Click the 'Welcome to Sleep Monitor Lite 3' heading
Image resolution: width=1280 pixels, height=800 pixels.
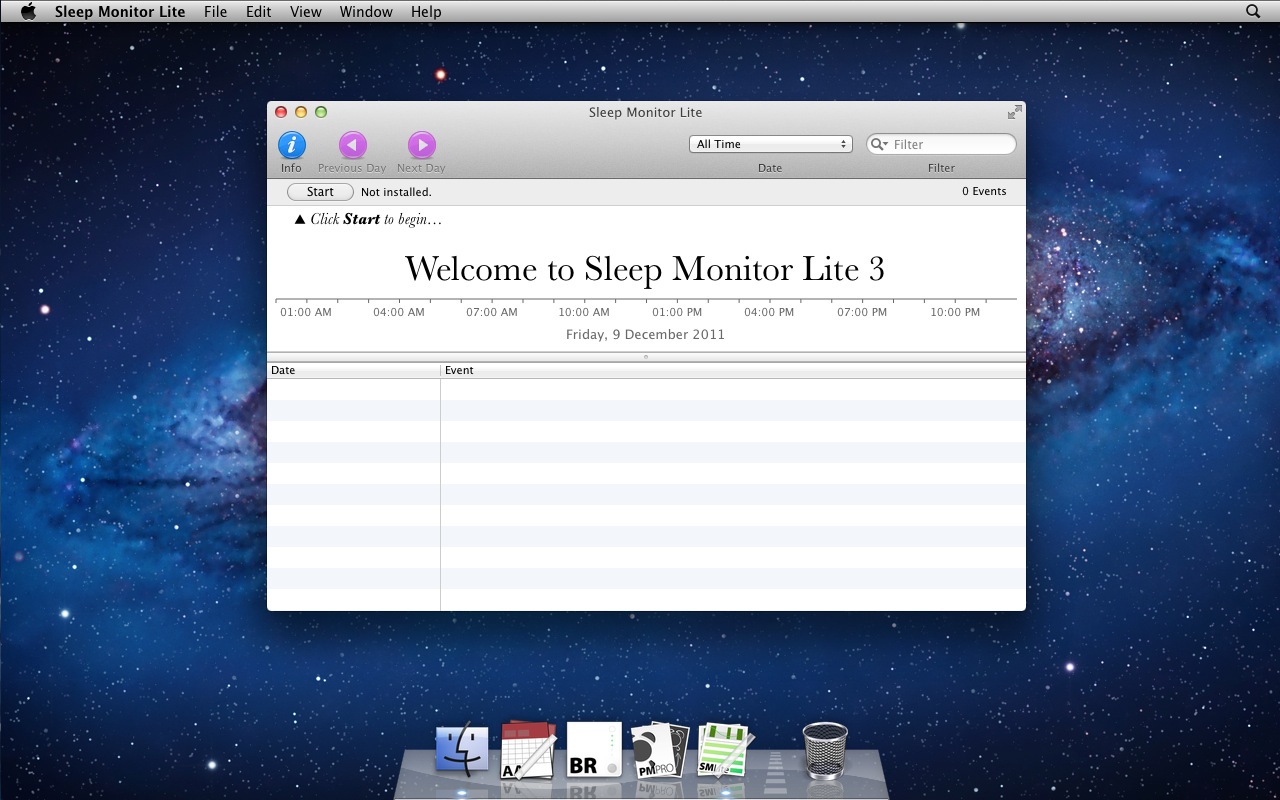click(645, 269)
